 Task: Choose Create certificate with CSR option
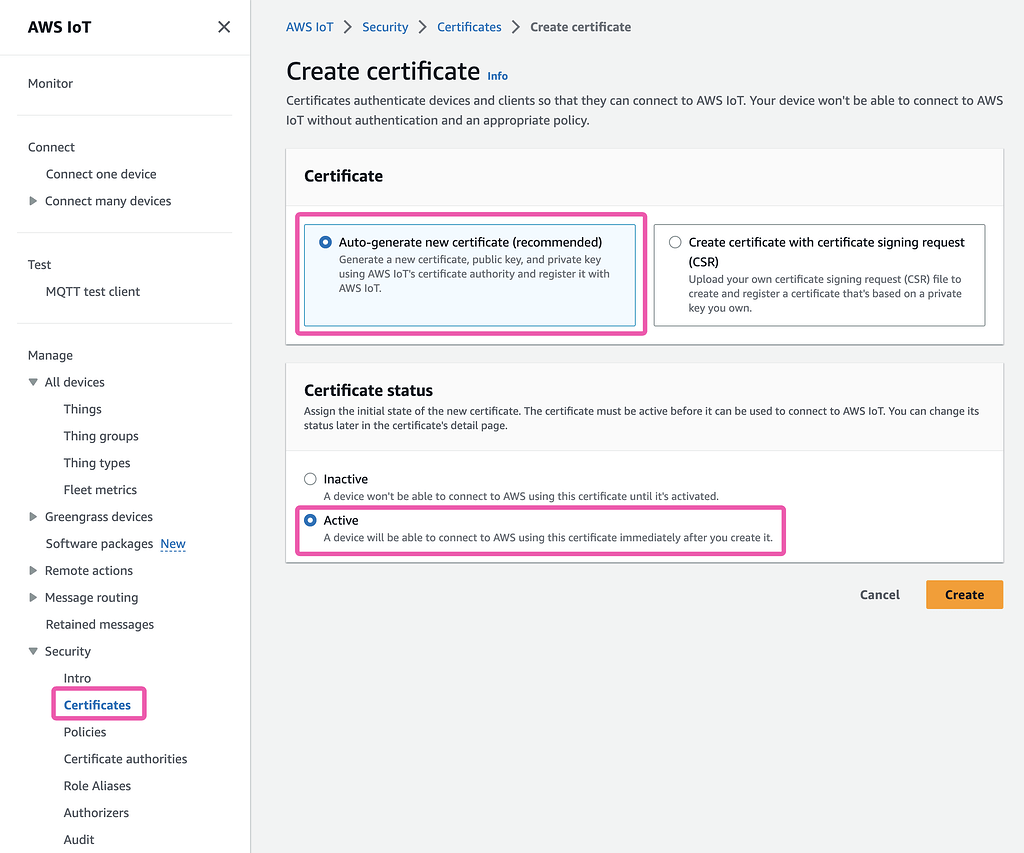click(675, 242)
